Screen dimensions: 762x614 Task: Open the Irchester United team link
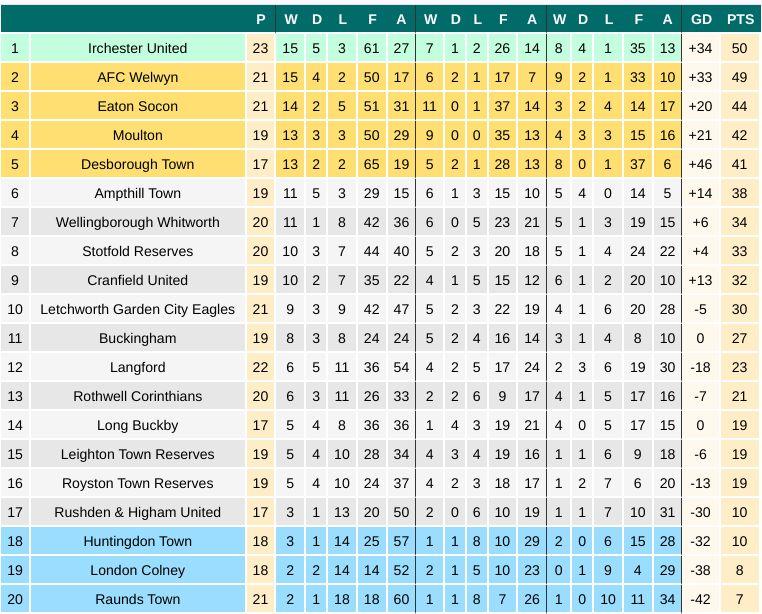coord(137,48)
